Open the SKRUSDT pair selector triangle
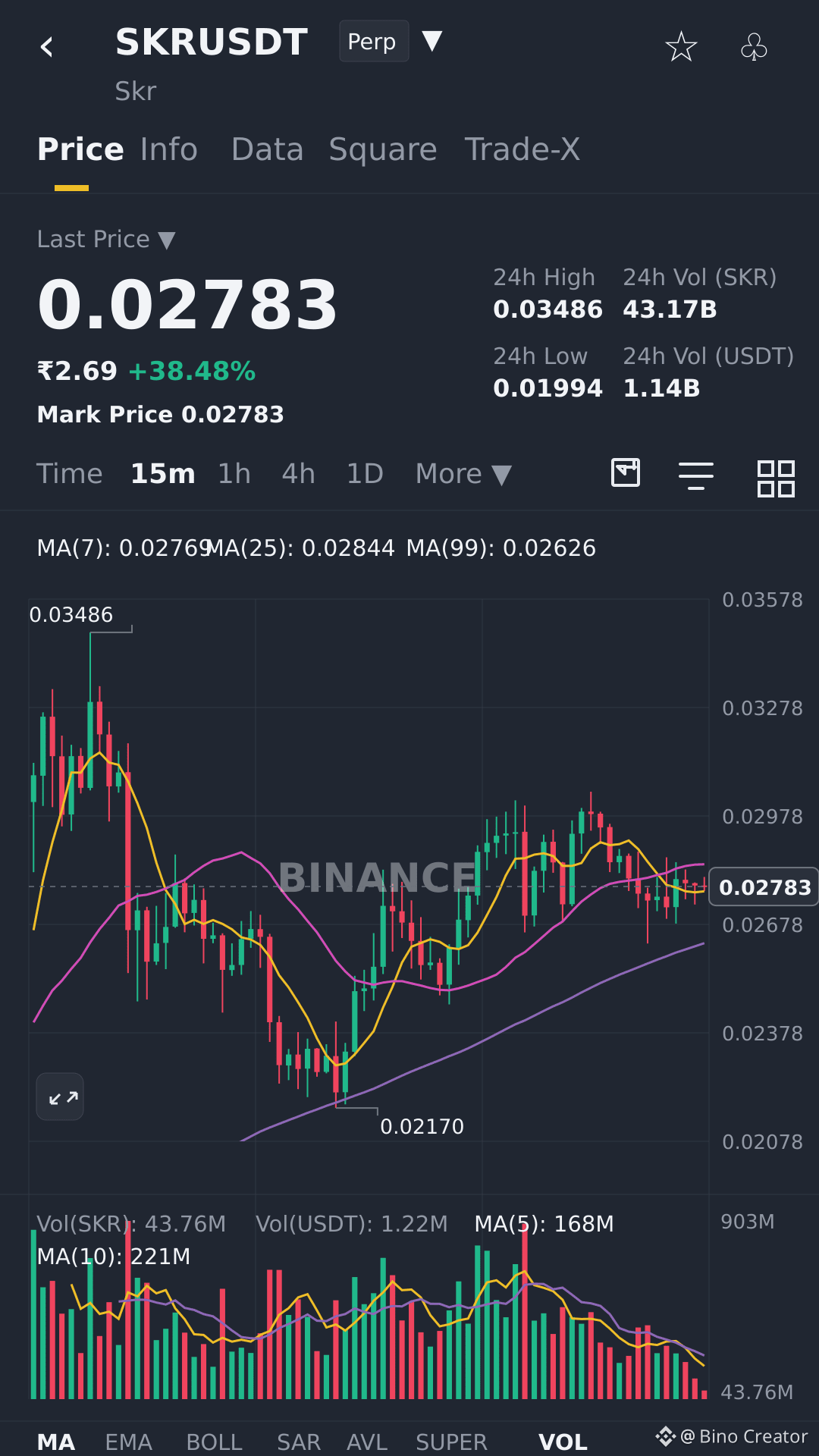Screen dimensions: 819x1456 click(x=432, y=41)
